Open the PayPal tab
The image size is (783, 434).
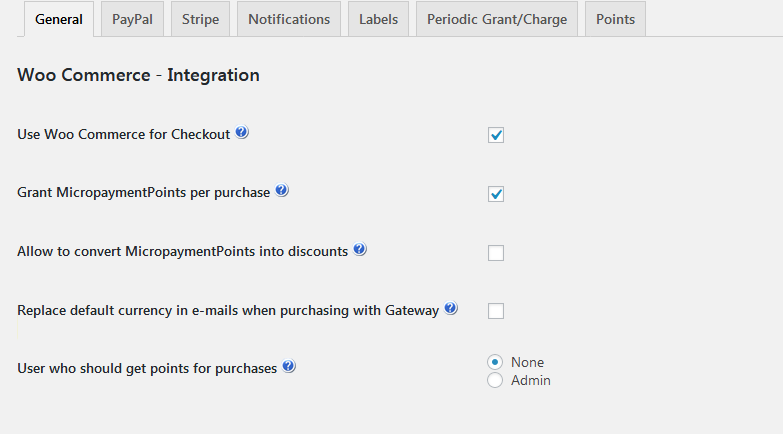132,19
